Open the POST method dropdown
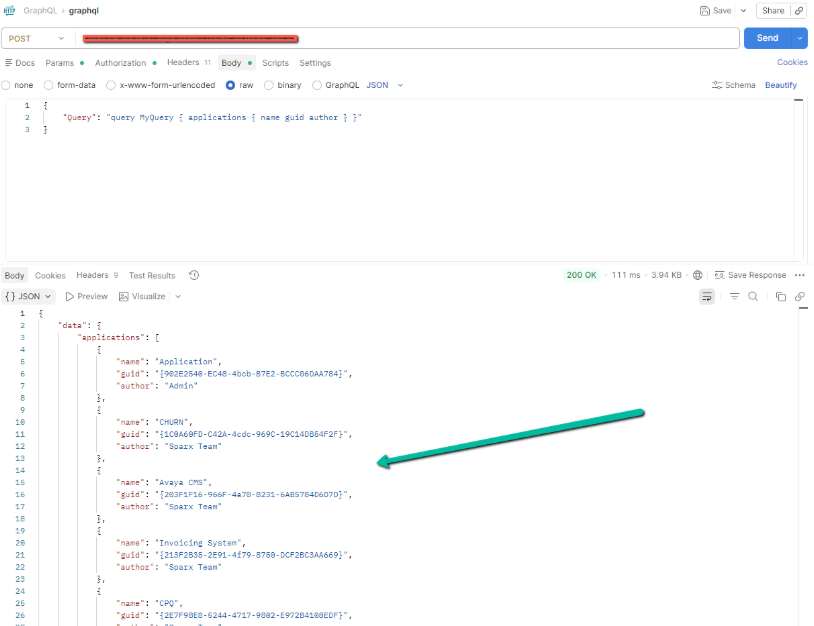This screenshot has width=814, height=626. coord(38,38)
